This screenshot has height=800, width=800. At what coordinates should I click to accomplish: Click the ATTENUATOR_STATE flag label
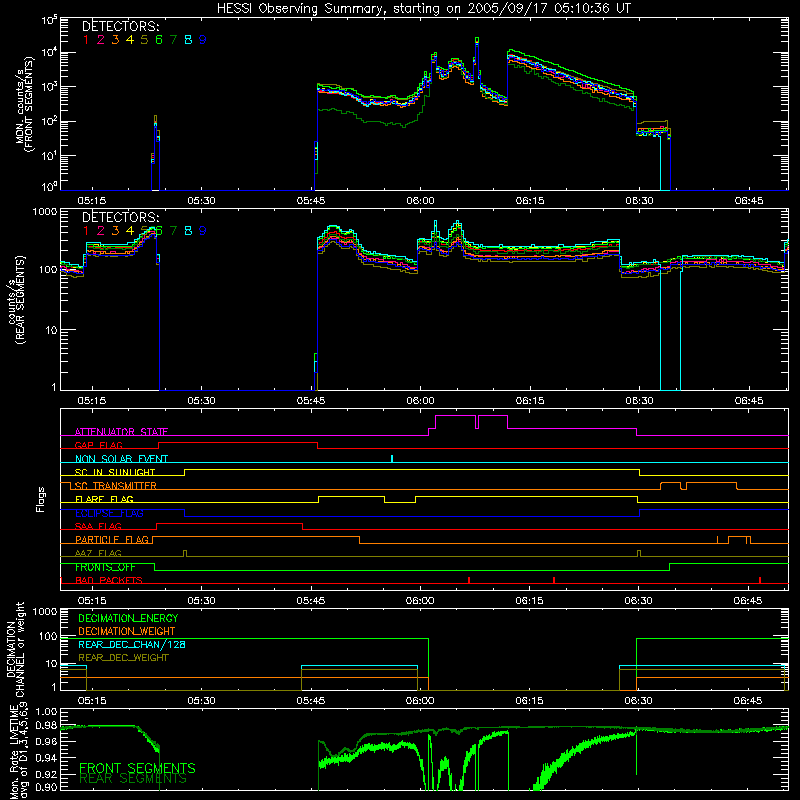point(121,432)
